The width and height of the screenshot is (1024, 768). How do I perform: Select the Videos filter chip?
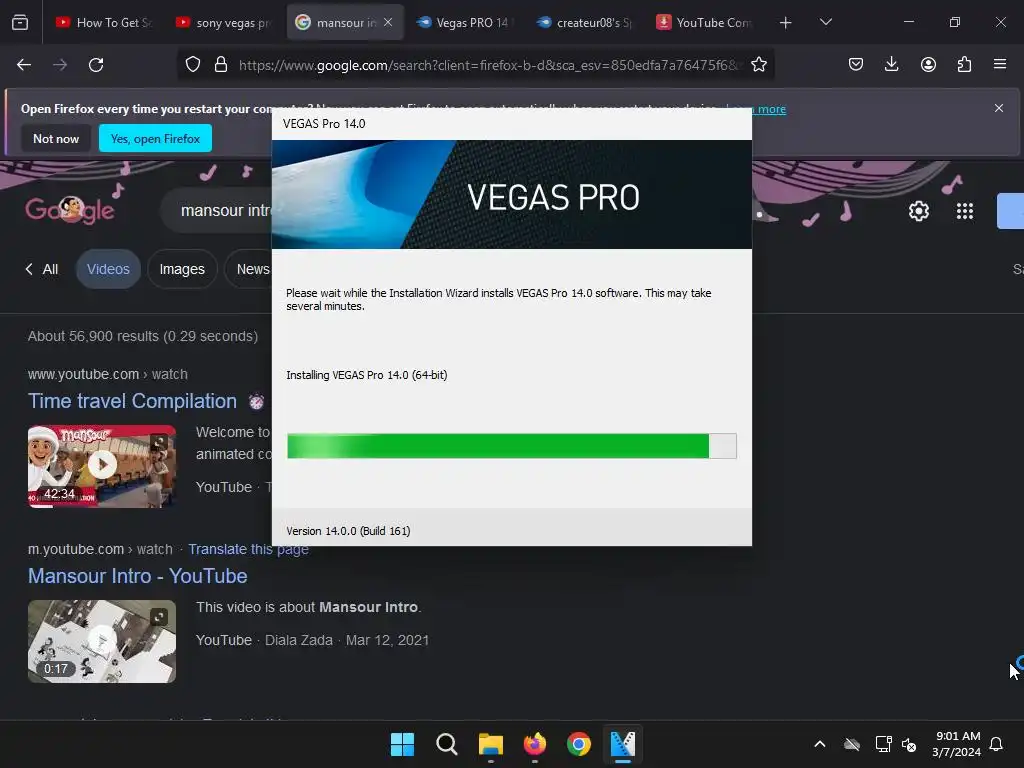coord(108,269)
